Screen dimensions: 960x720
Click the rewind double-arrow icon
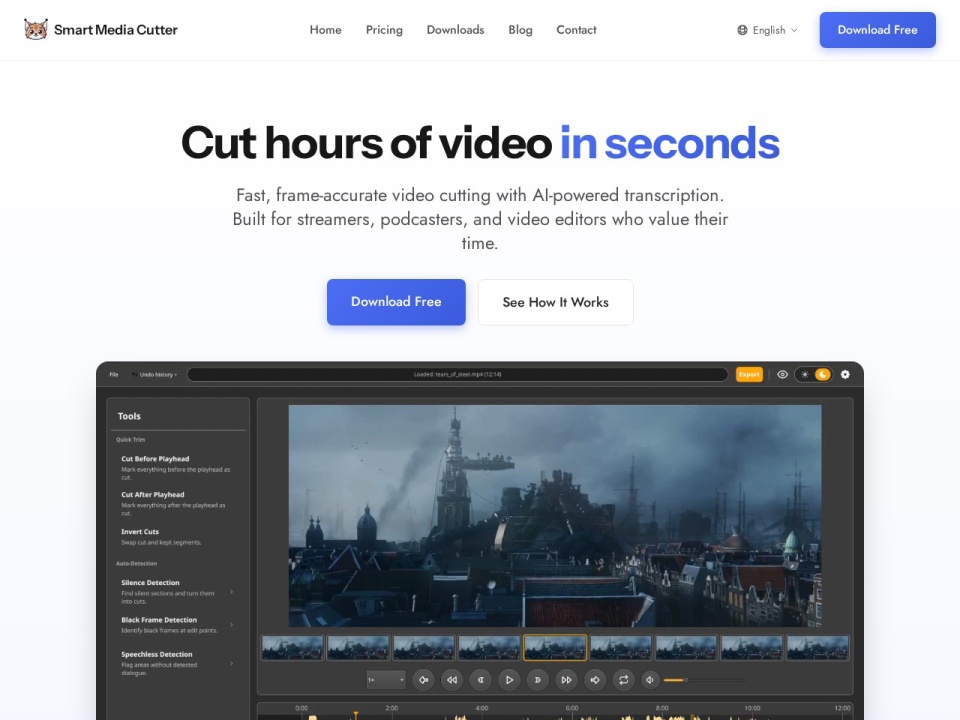tap(452, 680)
